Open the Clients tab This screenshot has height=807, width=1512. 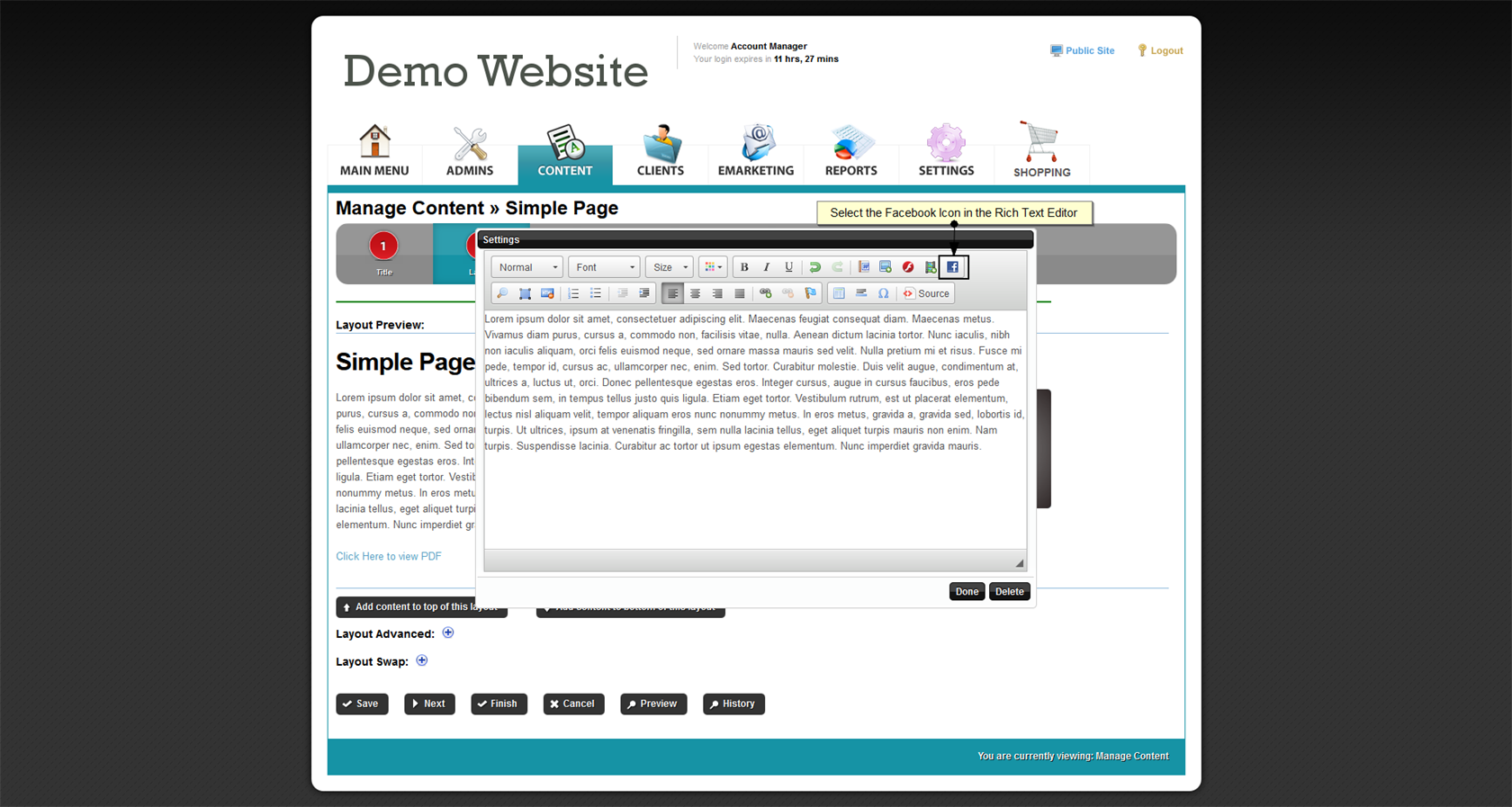click(661, 151)
